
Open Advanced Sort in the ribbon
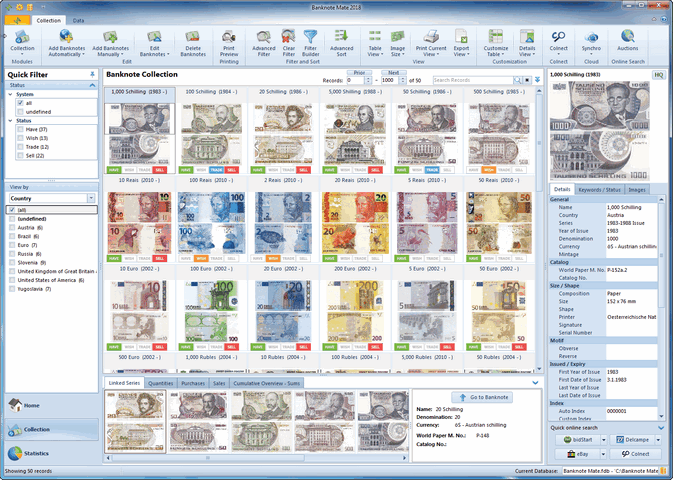click(x=341, y=42)
